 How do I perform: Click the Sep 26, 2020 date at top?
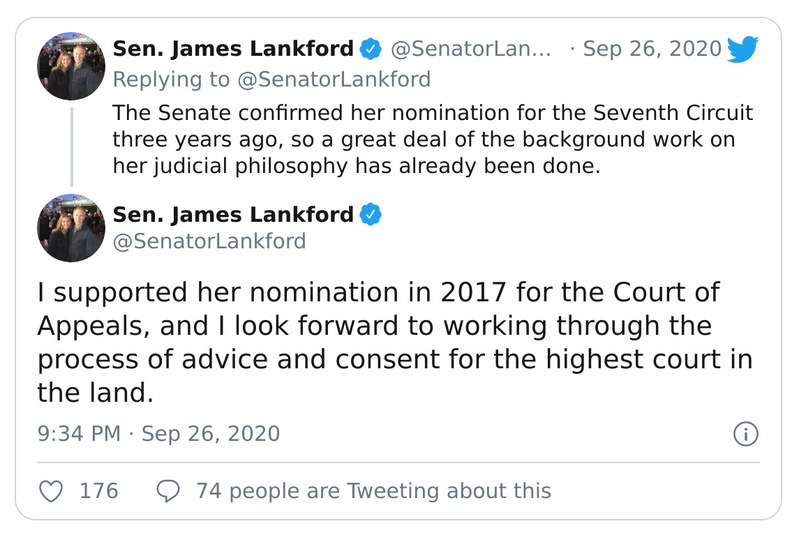click(651, 49)
